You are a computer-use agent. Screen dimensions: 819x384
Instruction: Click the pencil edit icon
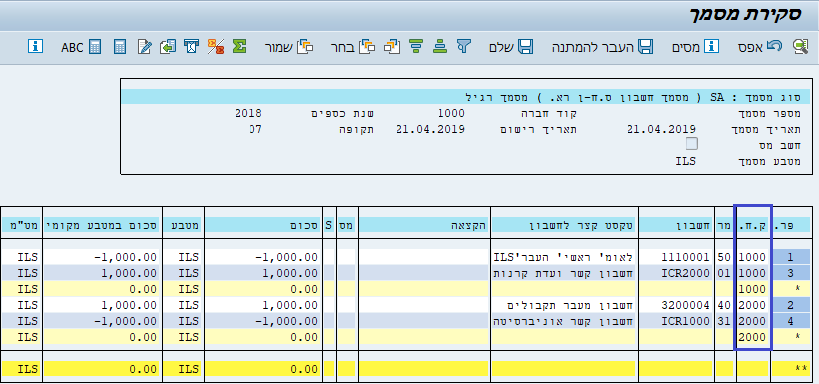(x=144, y=46)
